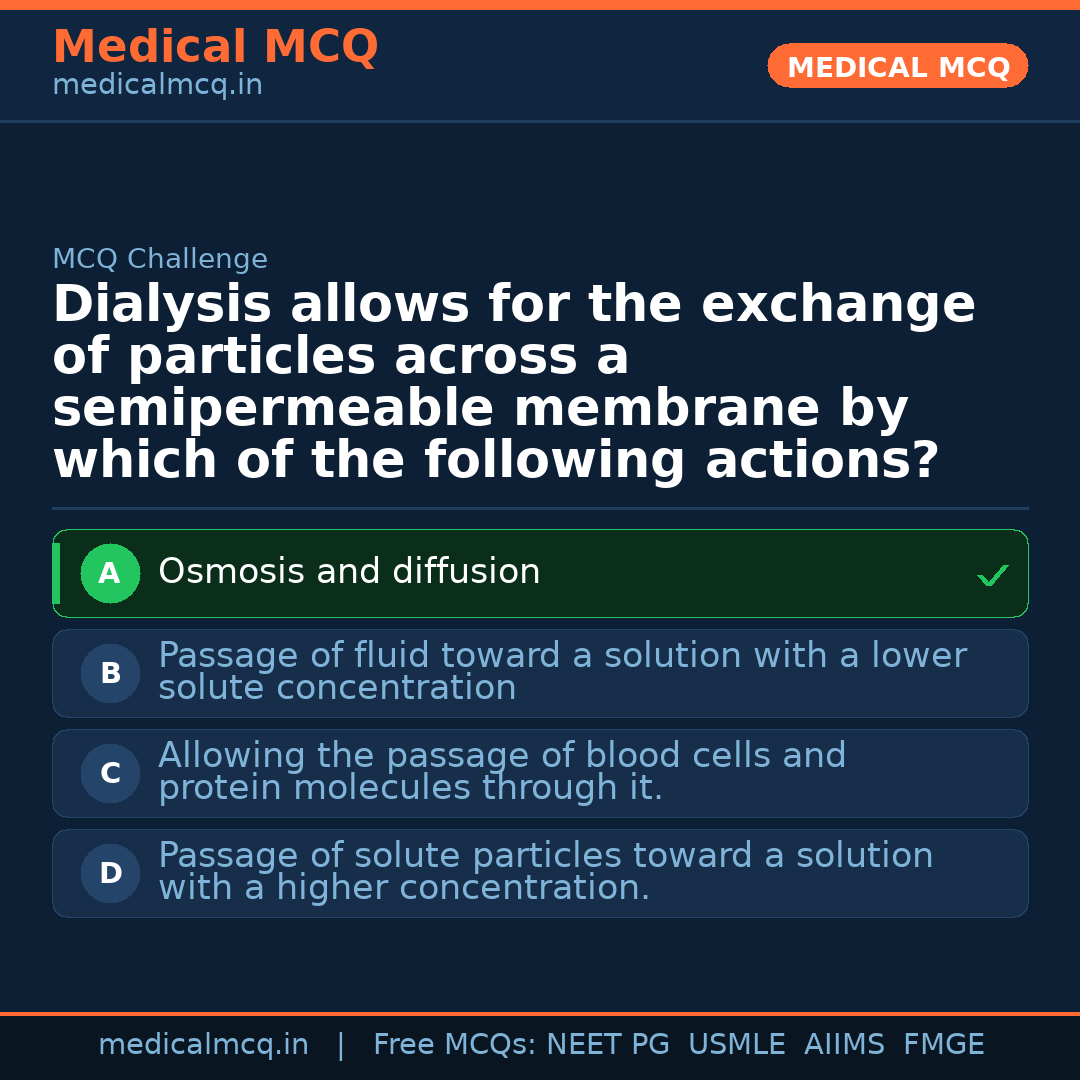Select the letter A circle badge
The height and width of the screenshot is (1080, 1080).
(110, 574)
